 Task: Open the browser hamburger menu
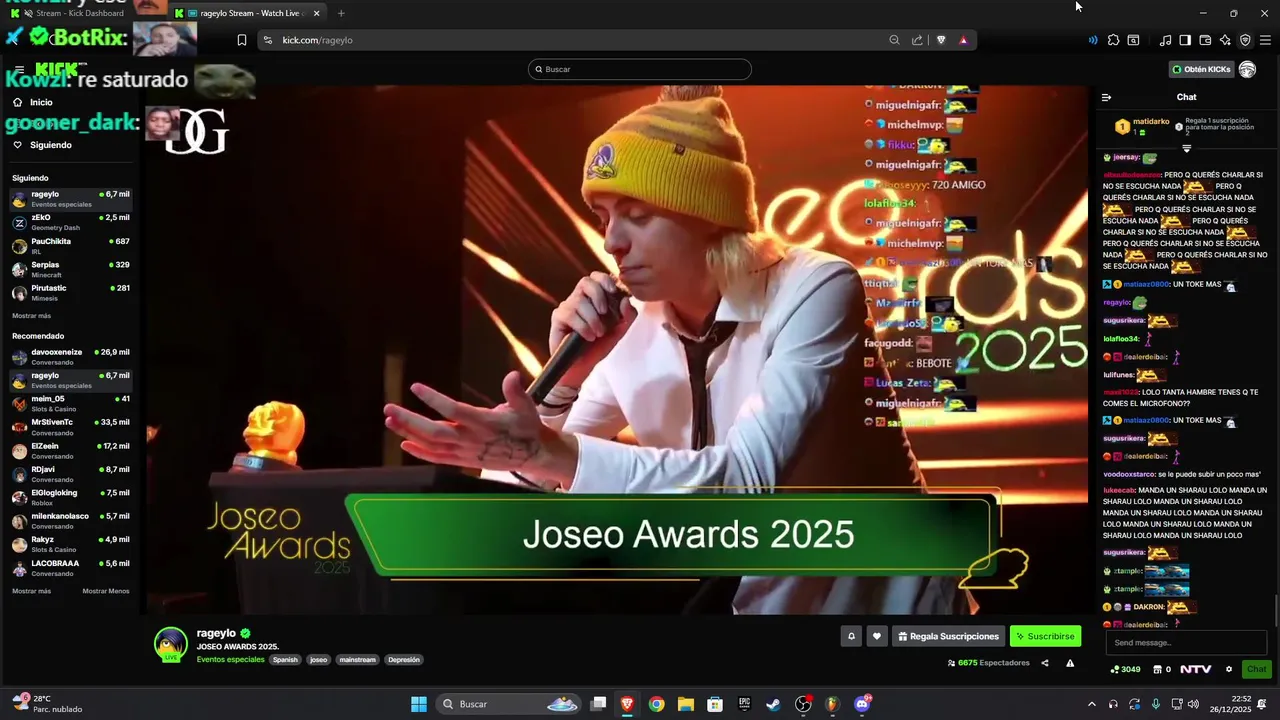tap(1265, 40)
